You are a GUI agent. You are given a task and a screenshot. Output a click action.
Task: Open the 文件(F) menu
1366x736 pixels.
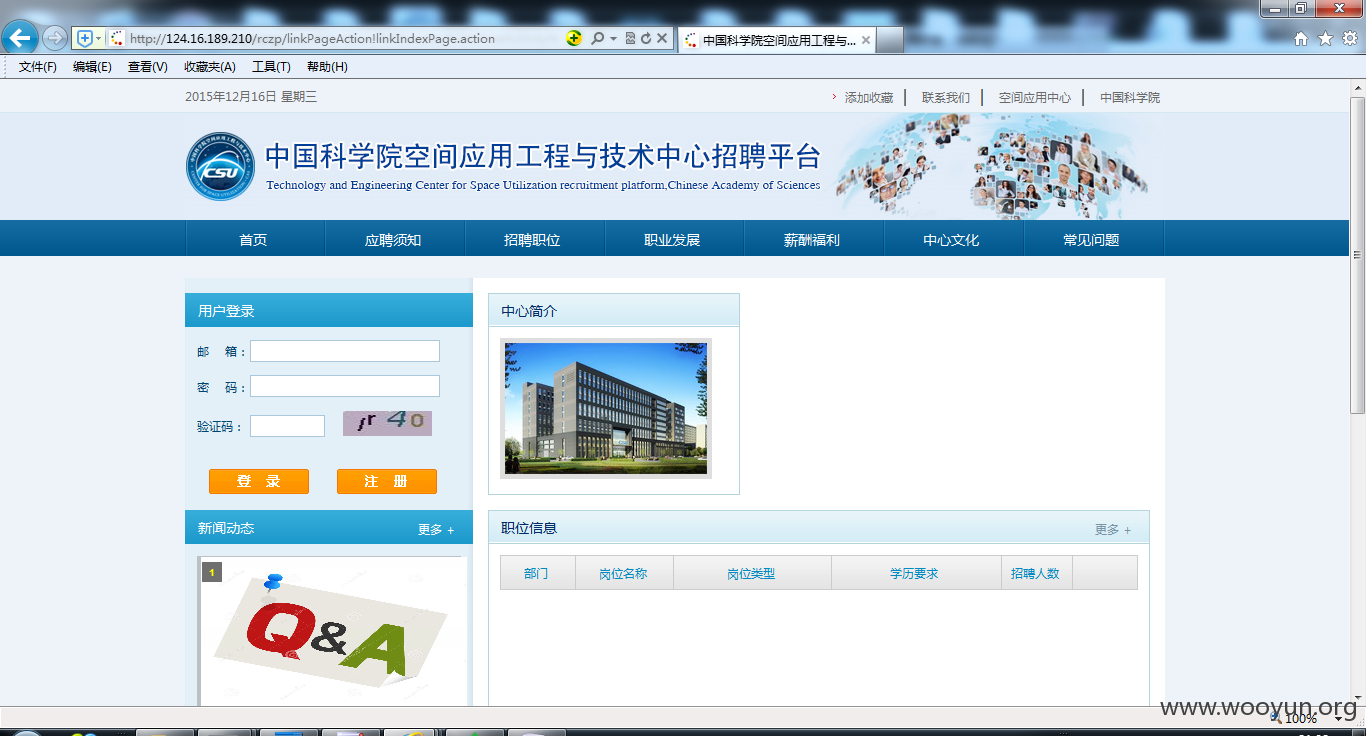38,67
